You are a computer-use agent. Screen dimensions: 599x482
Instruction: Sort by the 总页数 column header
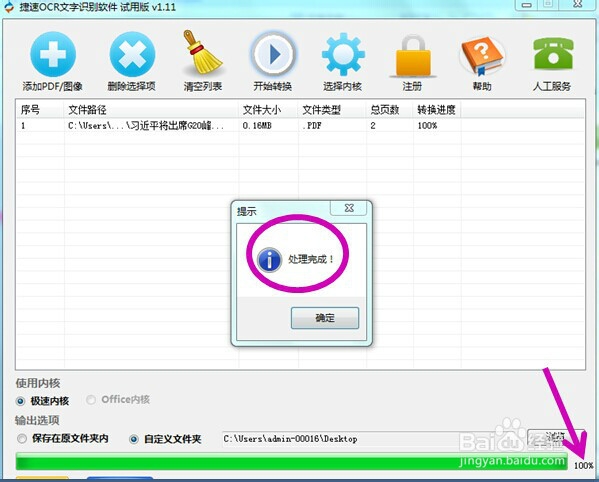(389, 110)
